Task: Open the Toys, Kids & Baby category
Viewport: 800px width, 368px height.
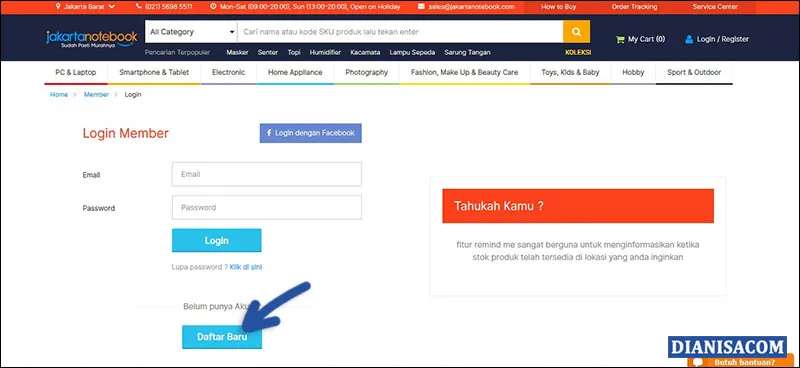Action: [x=570, y=72]
